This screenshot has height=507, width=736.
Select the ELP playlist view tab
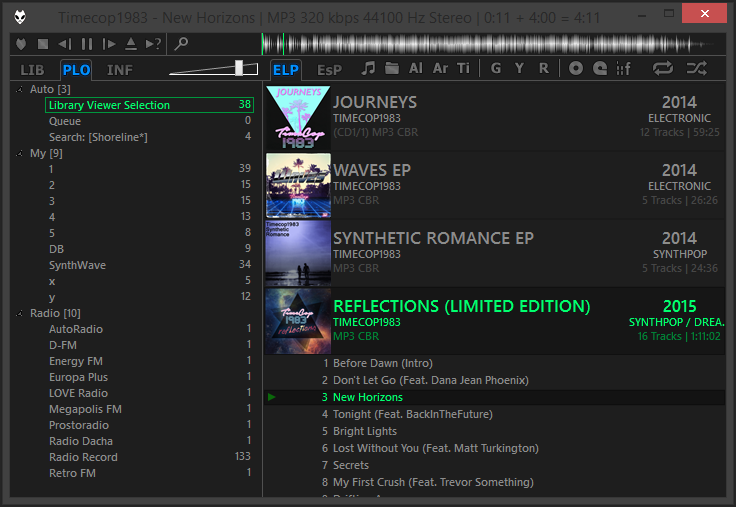285,70
